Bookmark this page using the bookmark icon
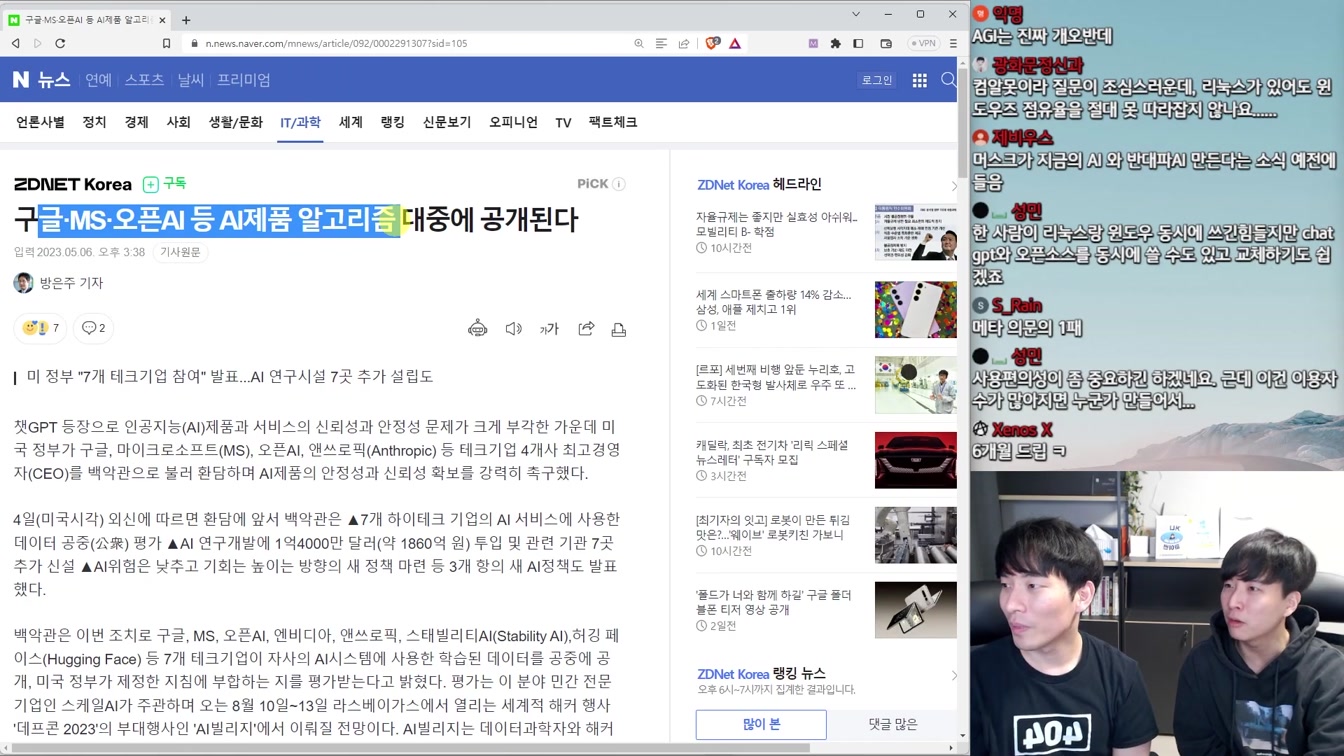 coord(167,43)
